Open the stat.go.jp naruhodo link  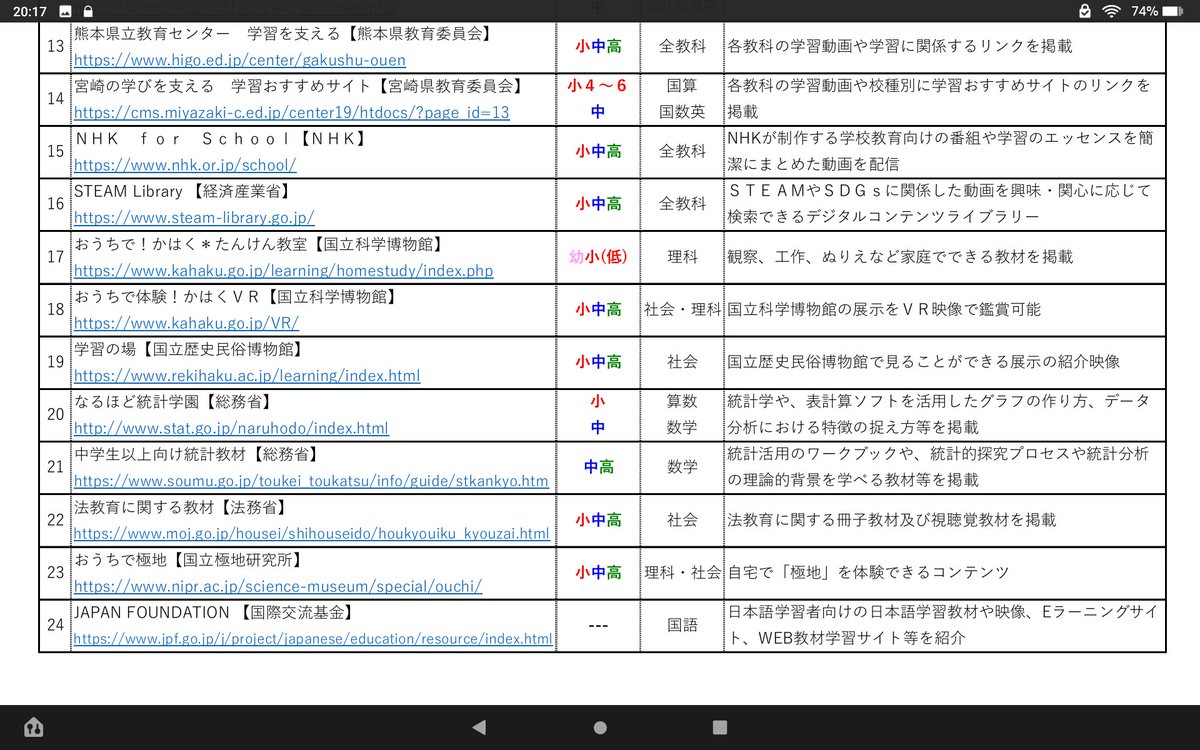click(231, 428)
